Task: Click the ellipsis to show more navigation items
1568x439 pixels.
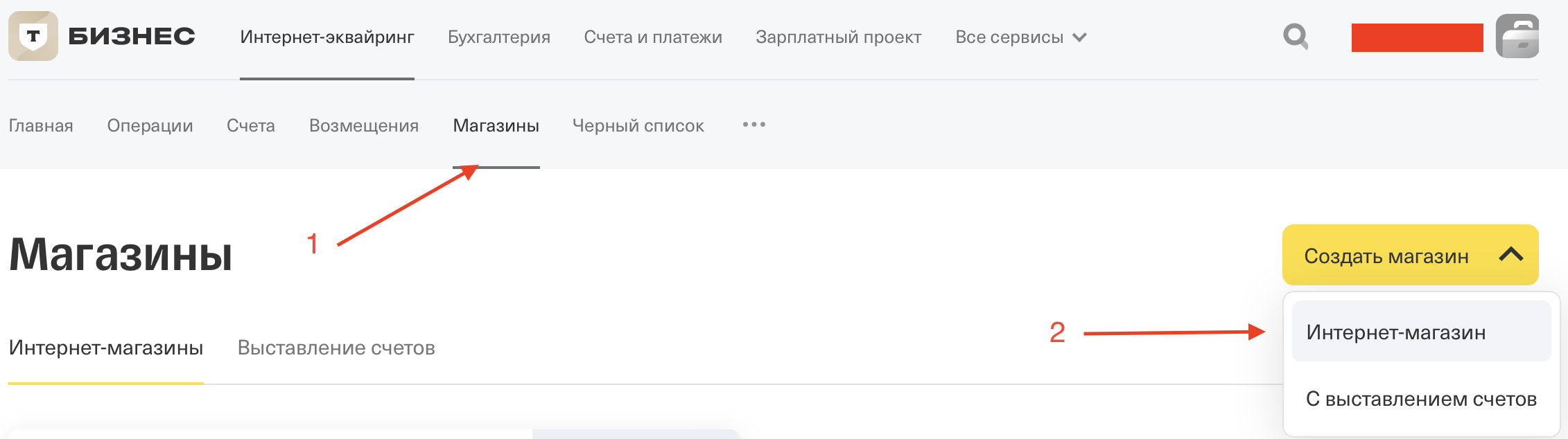Action: coord(753,125)
